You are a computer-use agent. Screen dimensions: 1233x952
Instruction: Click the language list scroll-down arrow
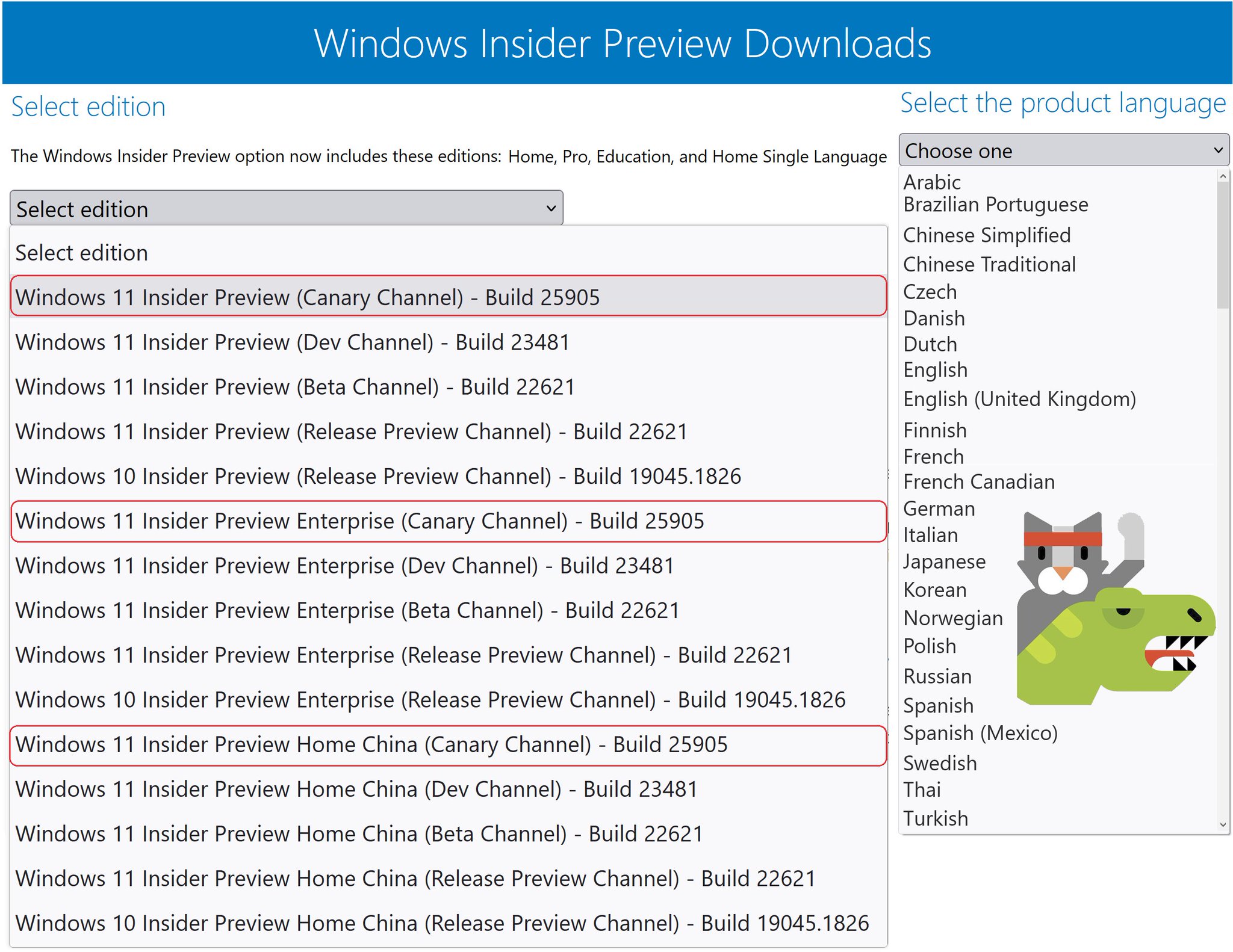1222,824
